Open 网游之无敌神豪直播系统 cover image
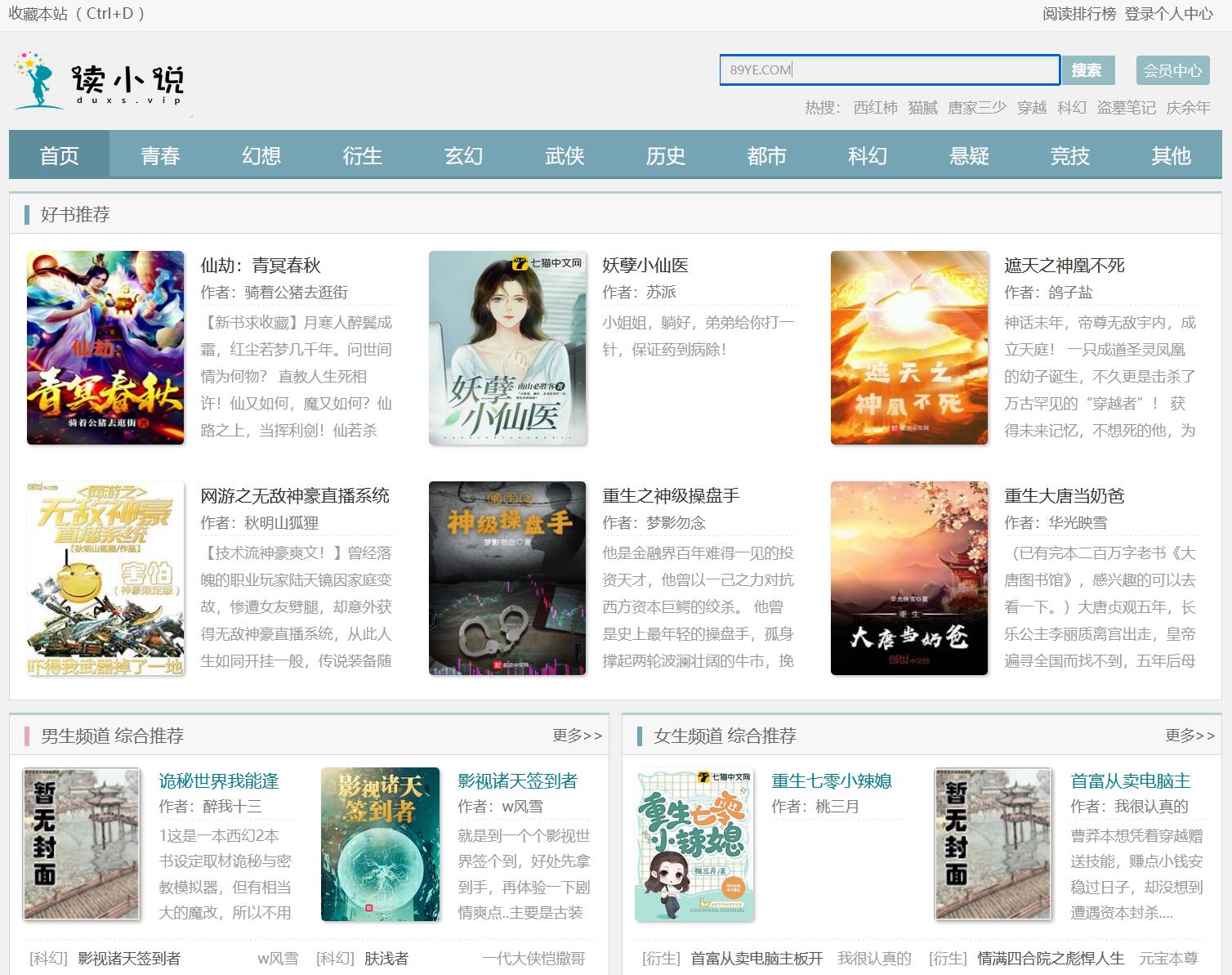 click(105, 578)
